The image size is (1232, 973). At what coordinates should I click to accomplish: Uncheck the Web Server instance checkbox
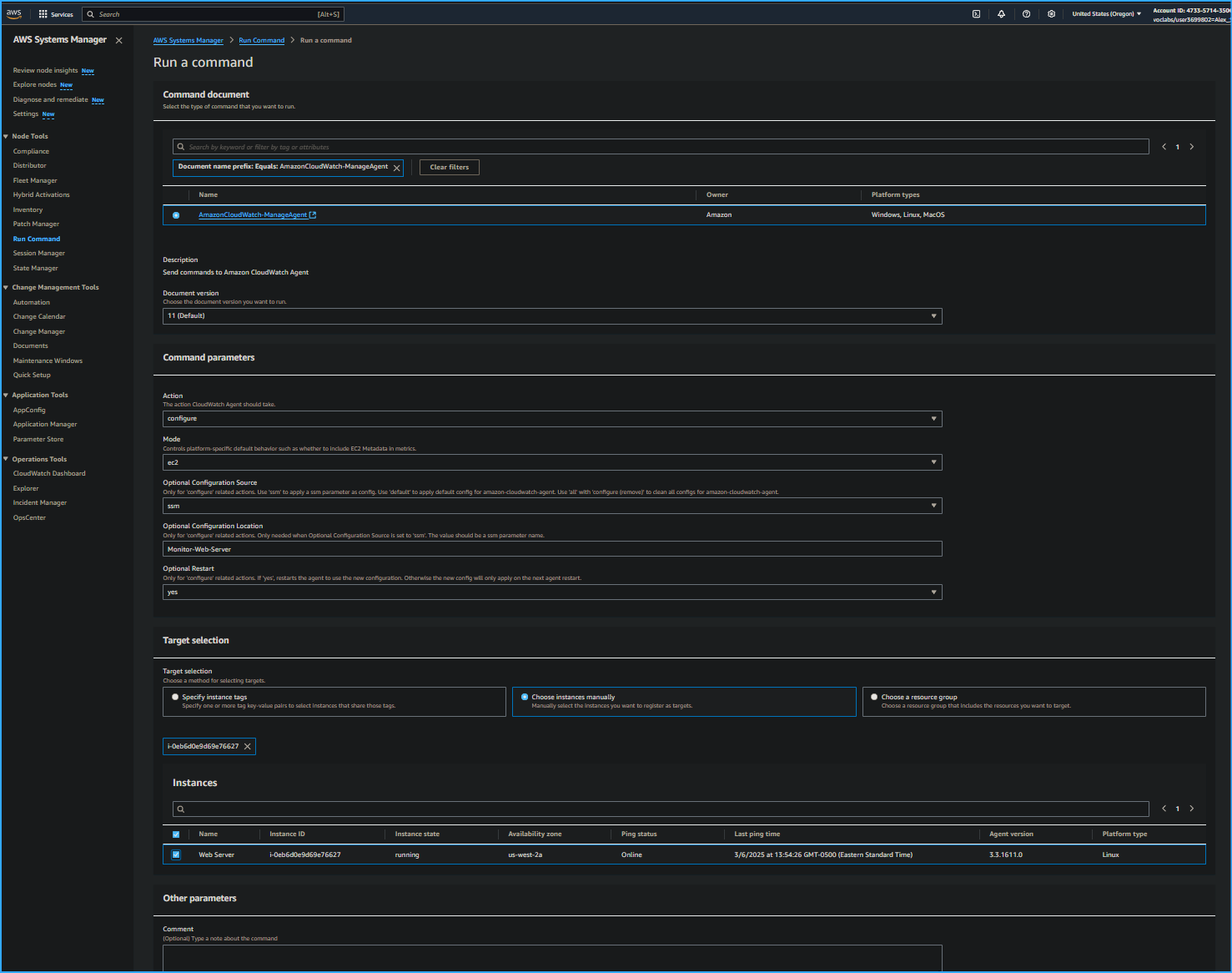point(176,855)
